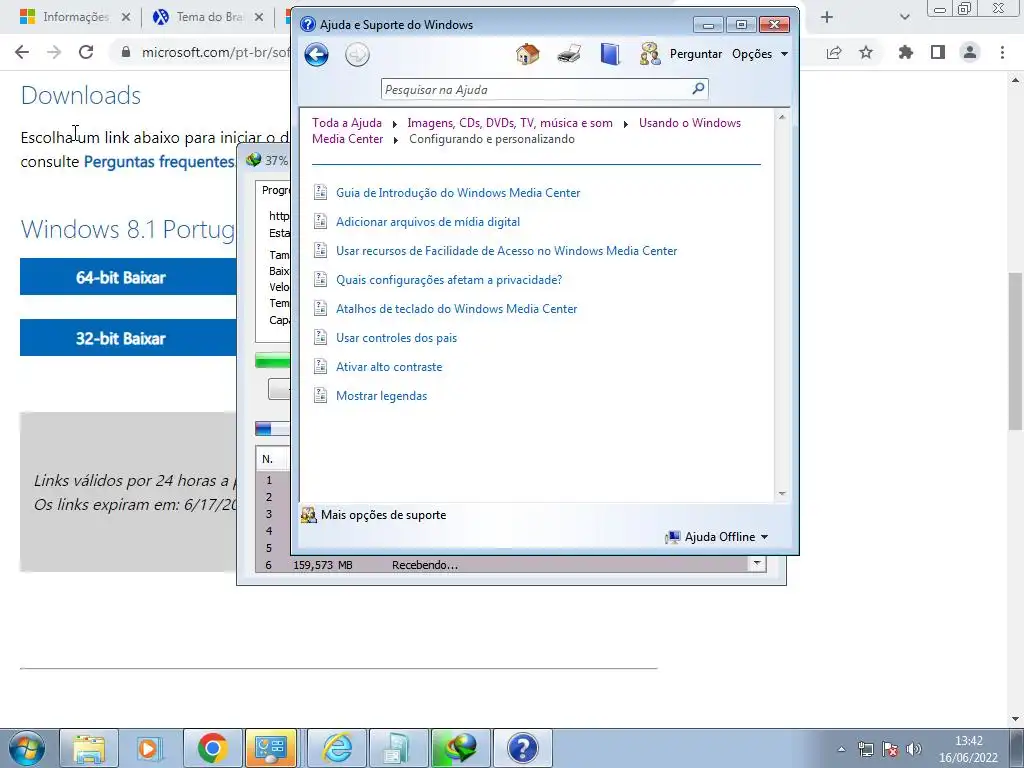Open Chrome profile avatar

coord(970,52)
